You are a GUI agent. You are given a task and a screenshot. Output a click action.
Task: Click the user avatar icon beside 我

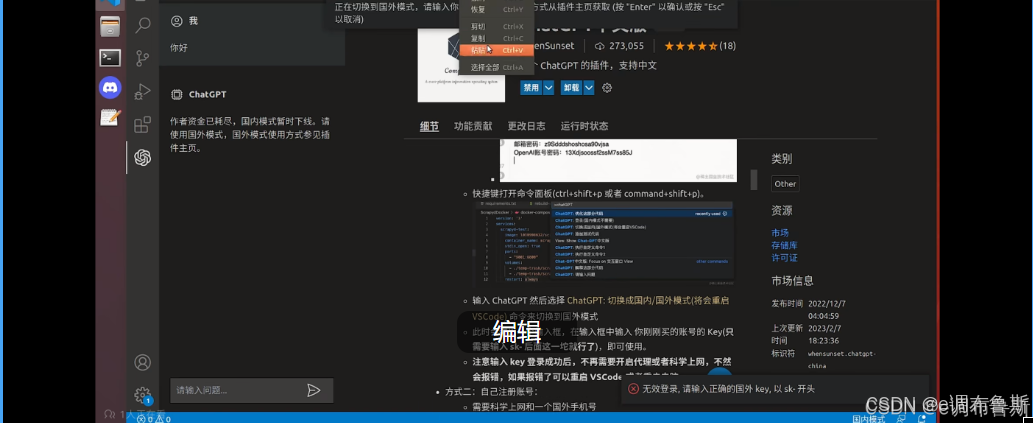pyautogui.click(x=177, y=21)
